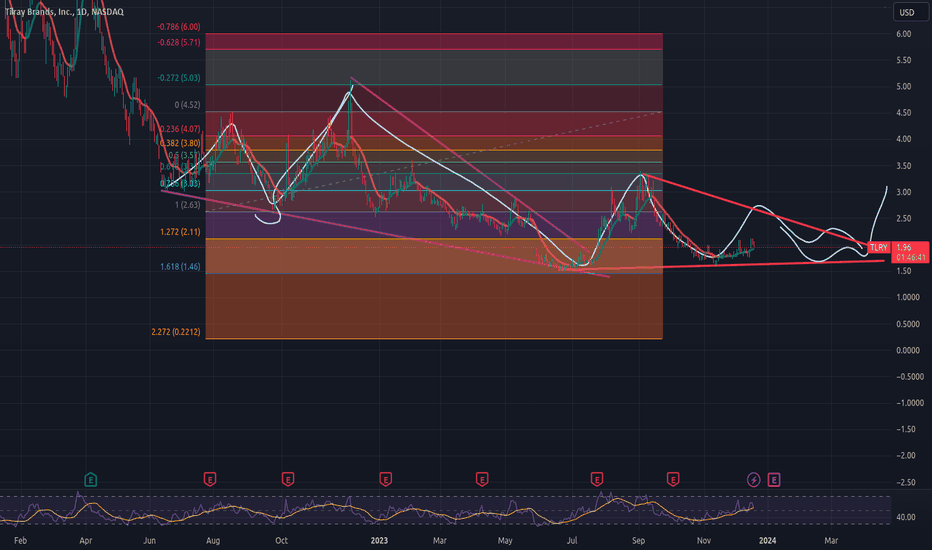Select the 2.272 (0.2212) Fibonacci level label

click(175, 332)
